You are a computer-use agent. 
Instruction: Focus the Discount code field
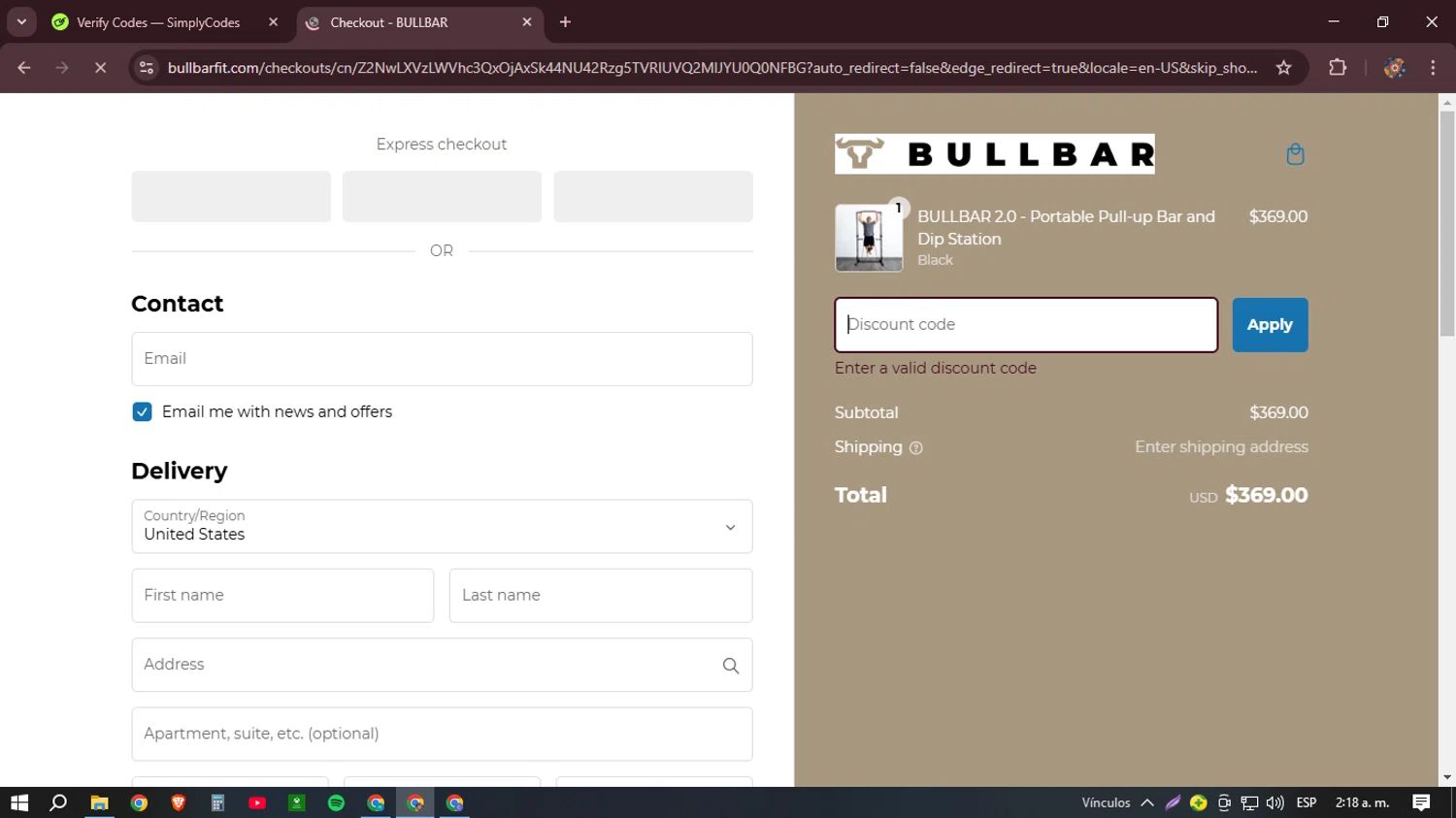[x=1026, y=325]
